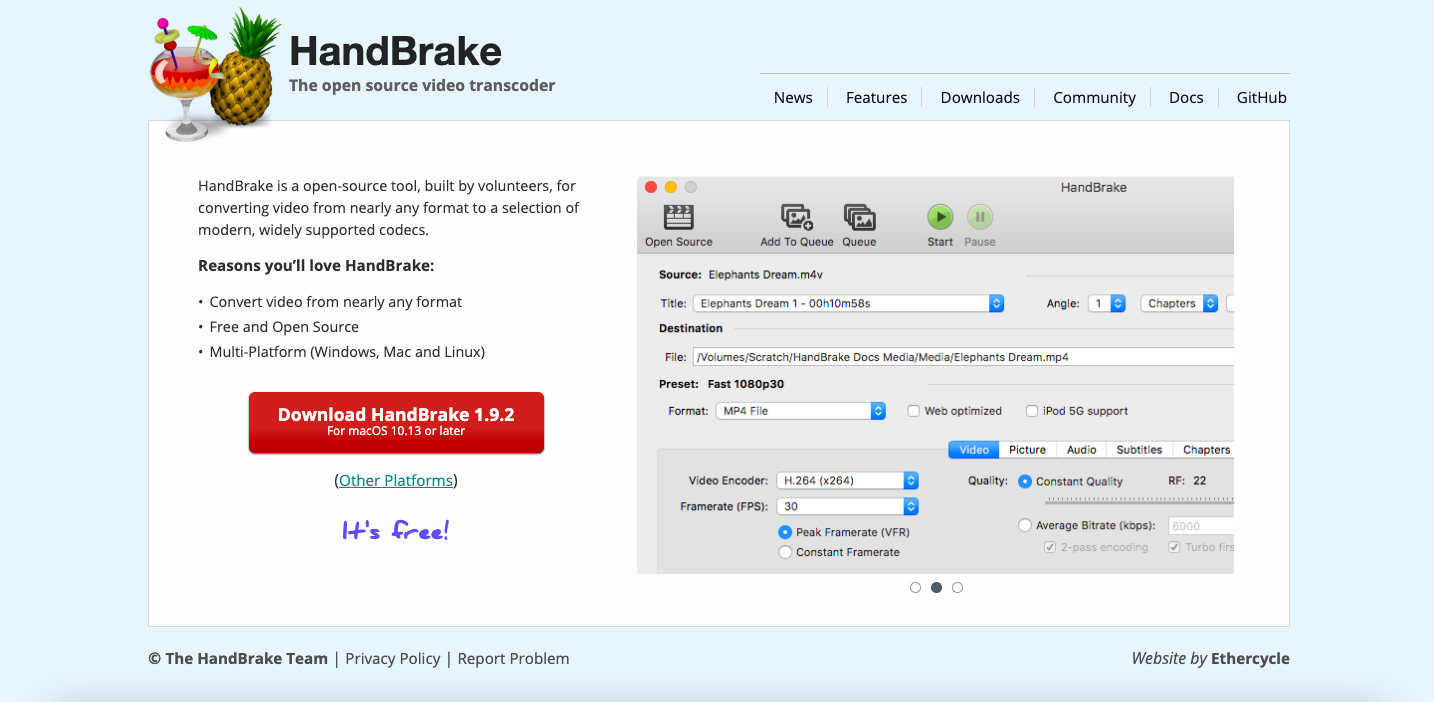Switch to the Video tab

pyautogui.click(x=974, y=450)
